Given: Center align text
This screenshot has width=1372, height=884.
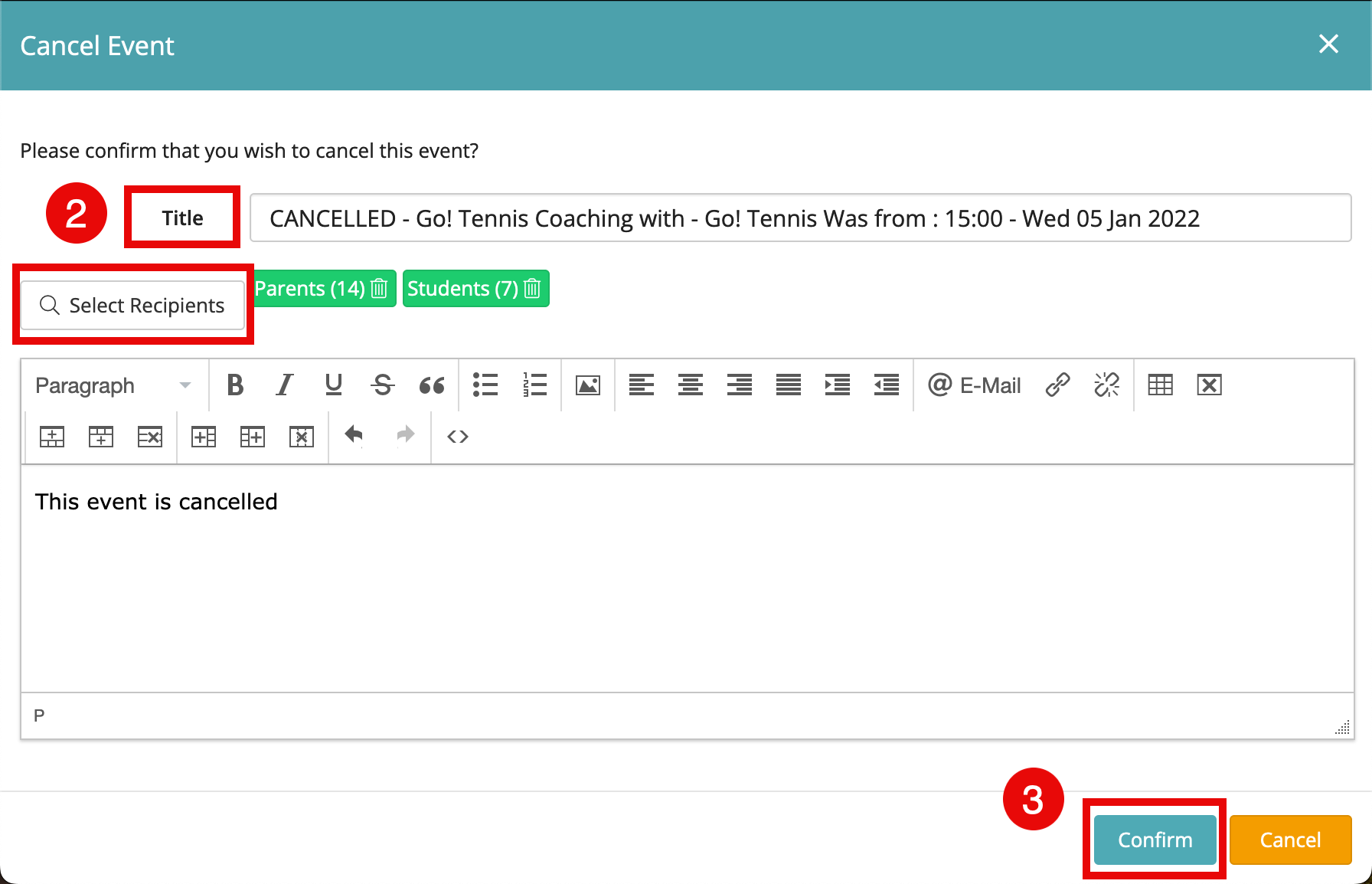Looking at the screenshot, I should click(x=691, y=385).
